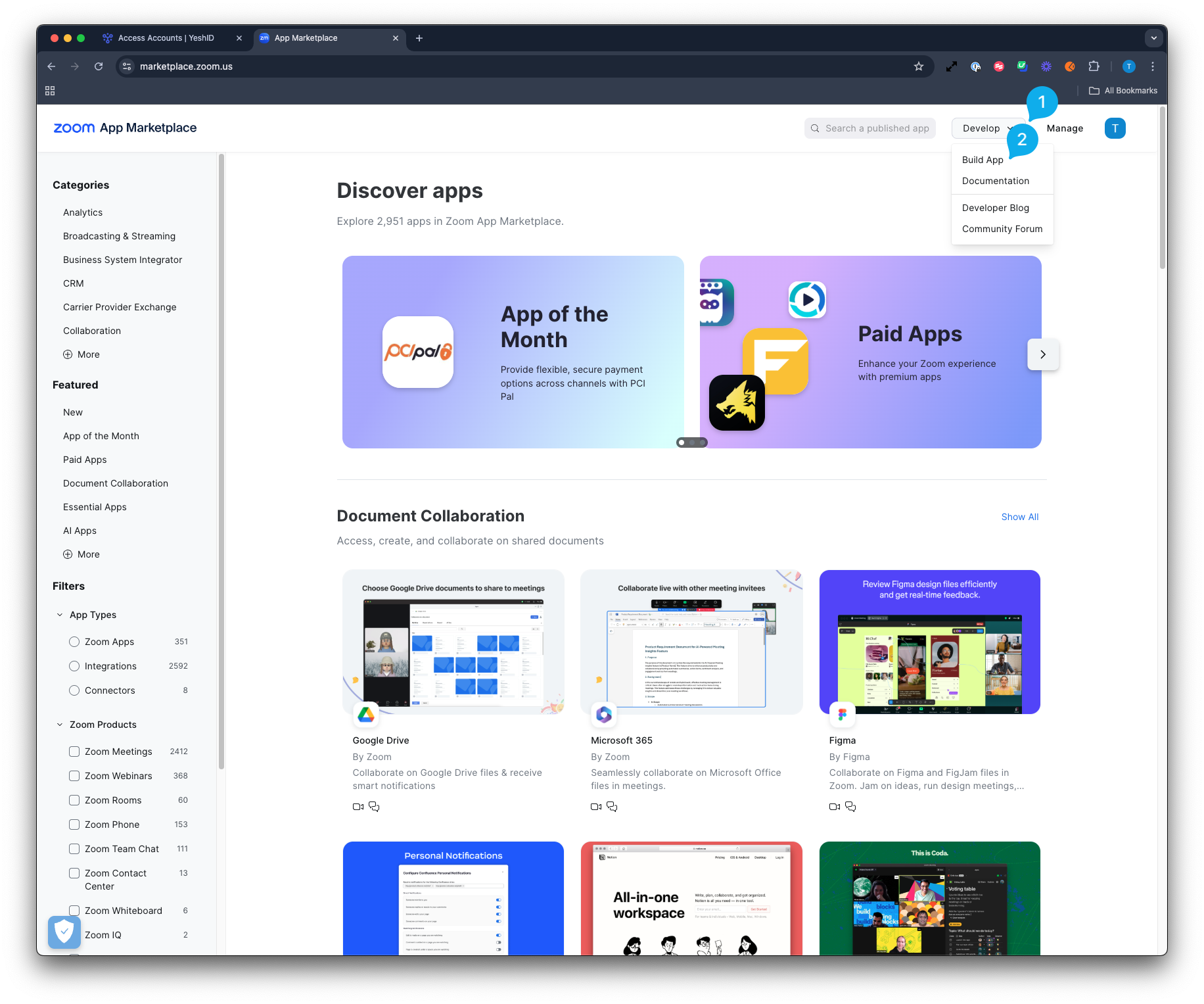Select the Zoom Apps radio button

click(74, 642)
